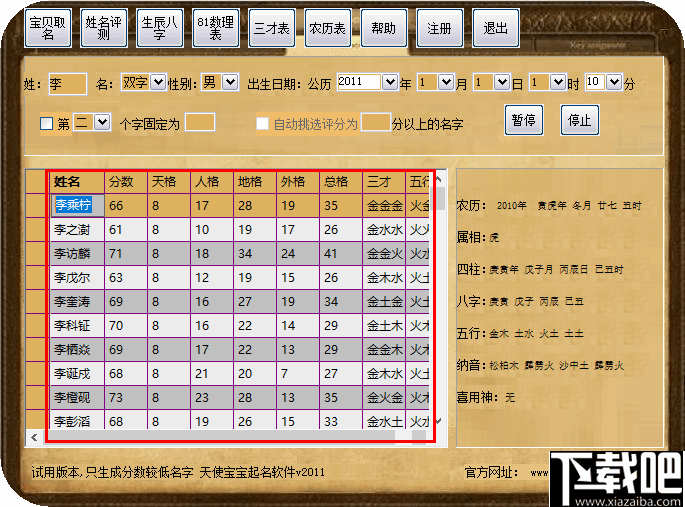Open the 三才表 page
The height and width of the screenshot is (507, 685).
pos(272,28)
